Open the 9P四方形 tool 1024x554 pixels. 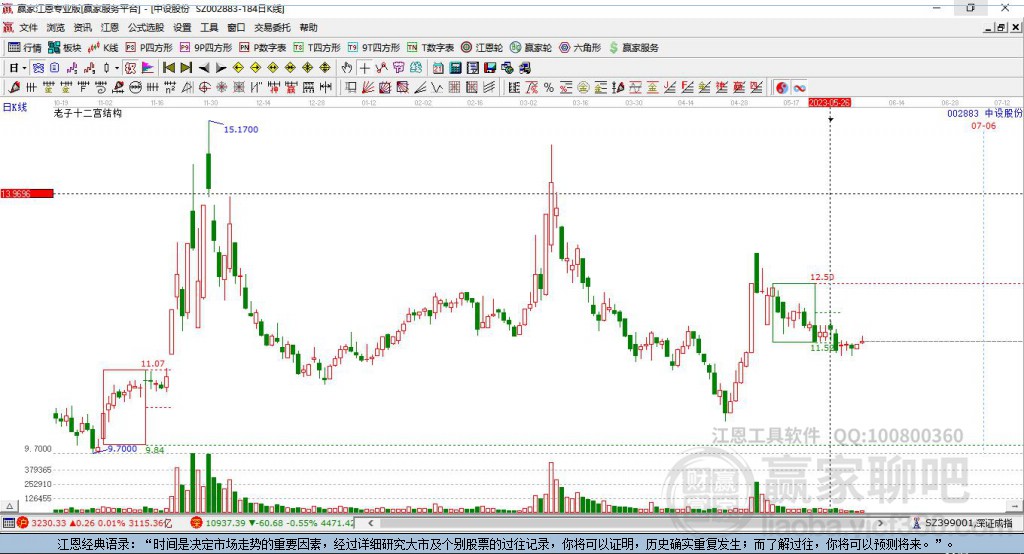pos(205,48)
